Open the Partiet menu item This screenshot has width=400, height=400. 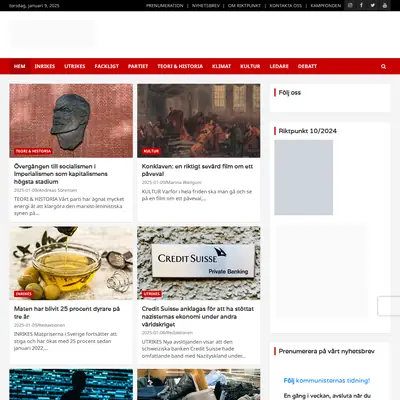point(138,66)
